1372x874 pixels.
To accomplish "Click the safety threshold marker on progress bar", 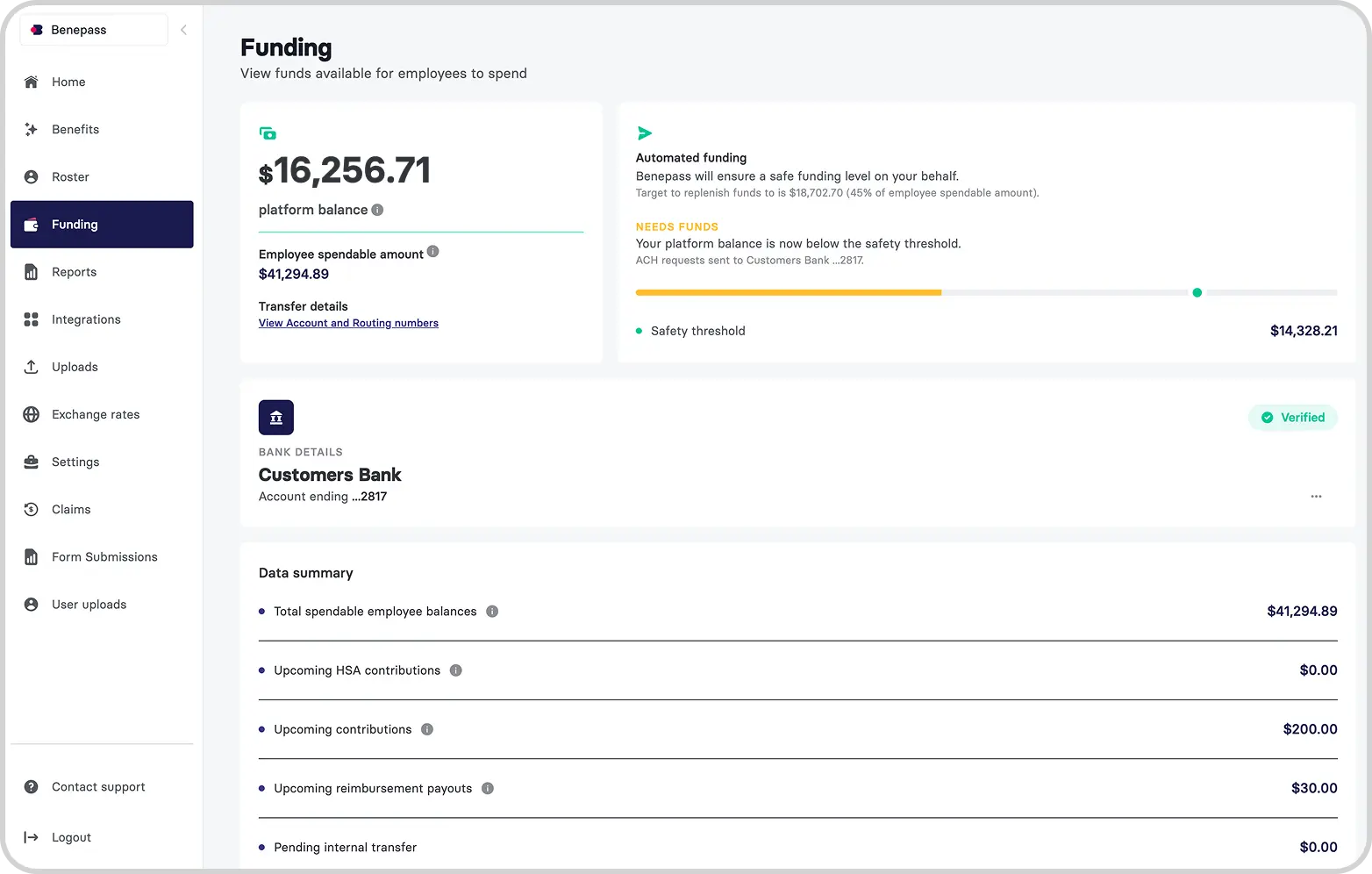I will tap(1197, 292).
